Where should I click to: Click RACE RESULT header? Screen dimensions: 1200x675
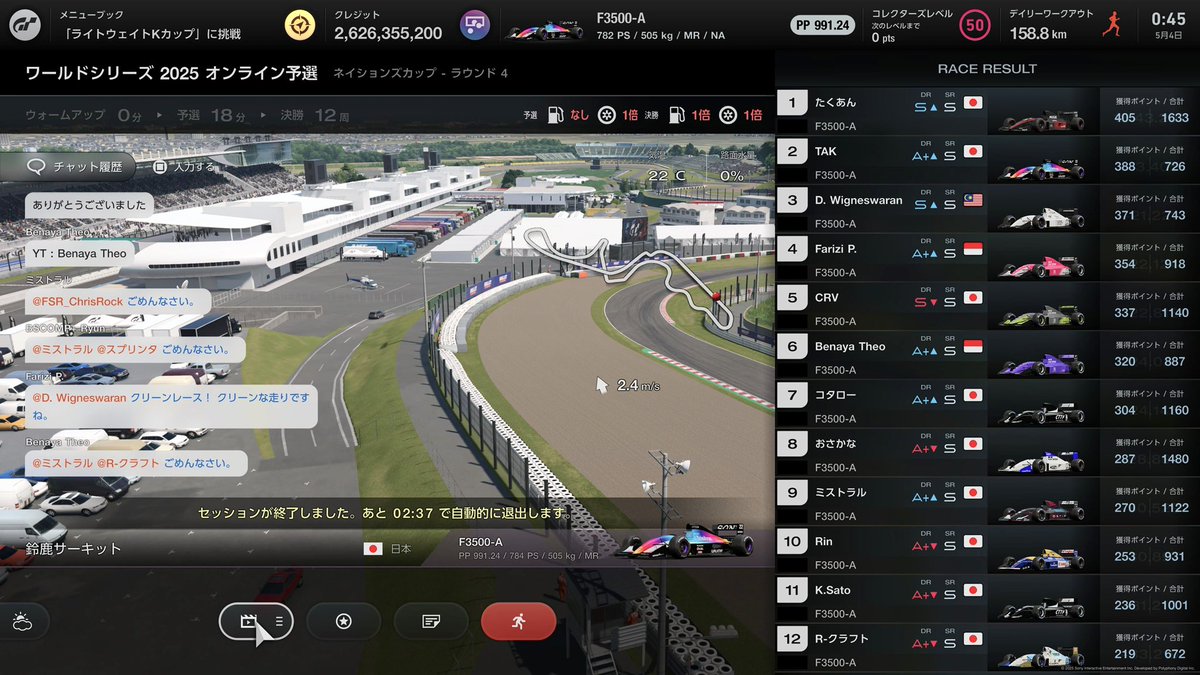coord(987,69)
